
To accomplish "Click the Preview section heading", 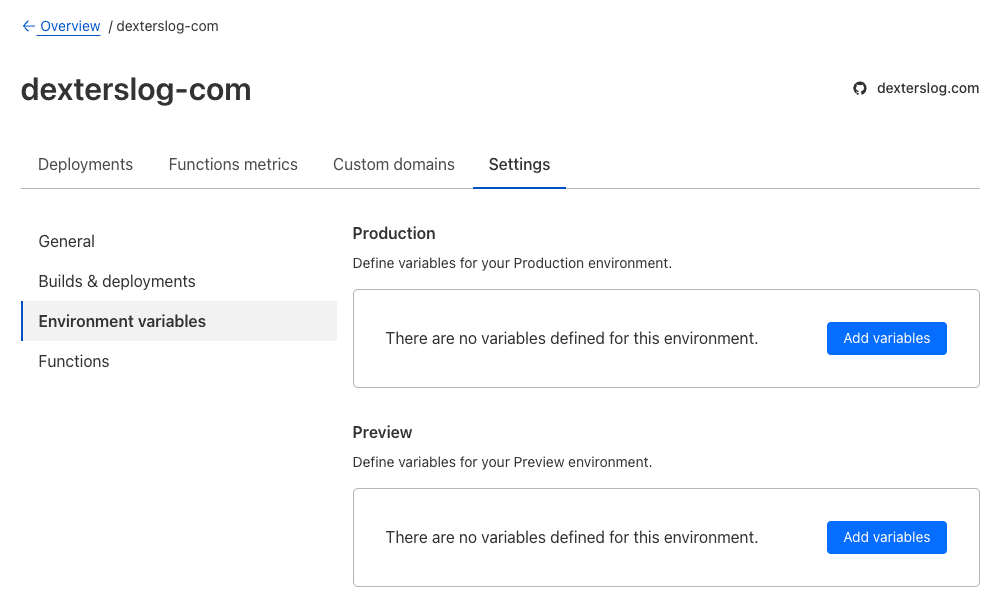I will tap(382, 432).
